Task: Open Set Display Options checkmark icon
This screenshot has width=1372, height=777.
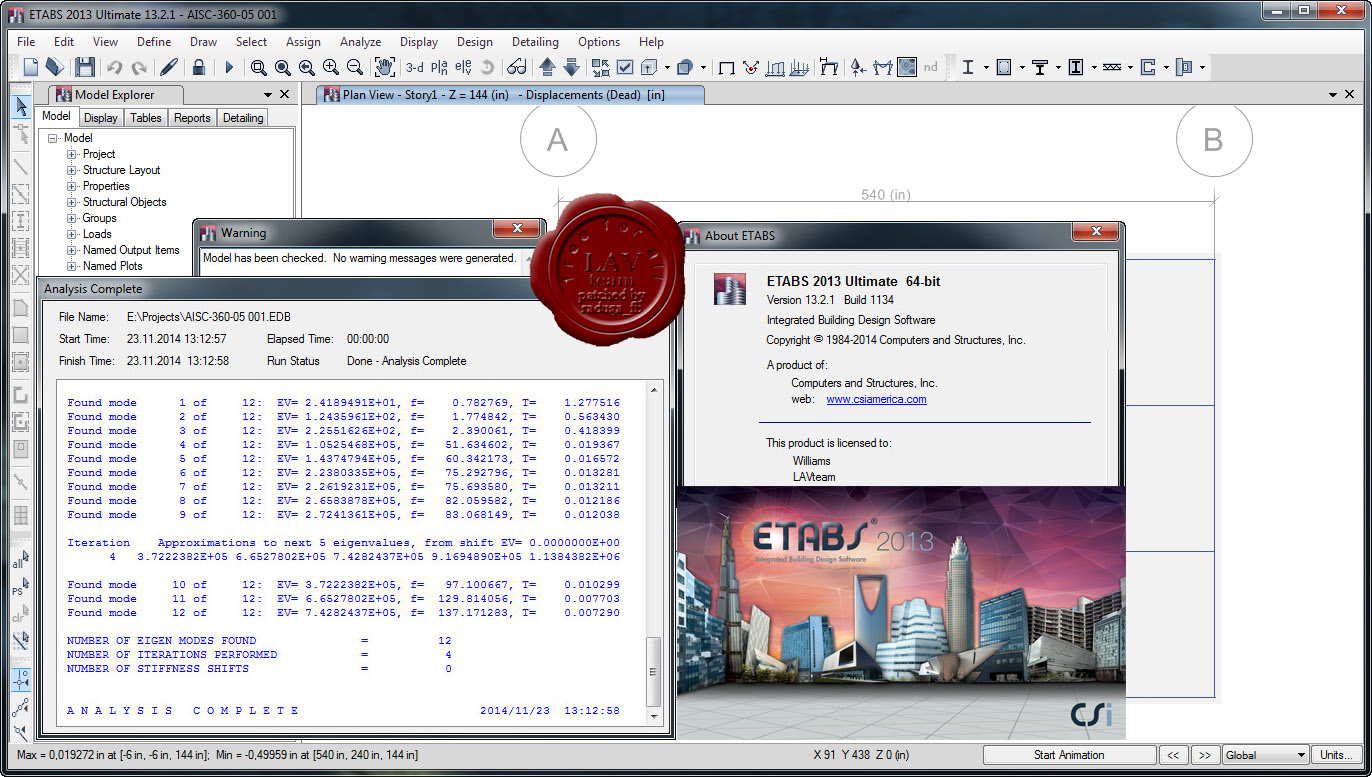Action: point(625,67)
